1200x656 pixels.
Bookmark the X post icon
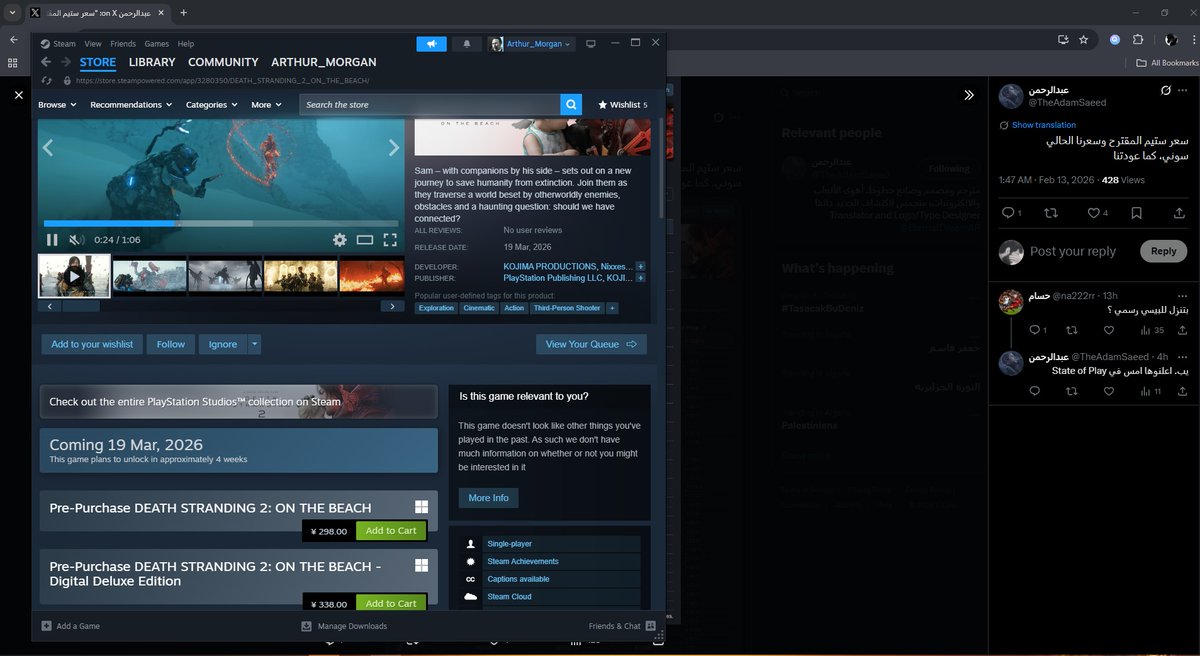tap(1137, 213)
